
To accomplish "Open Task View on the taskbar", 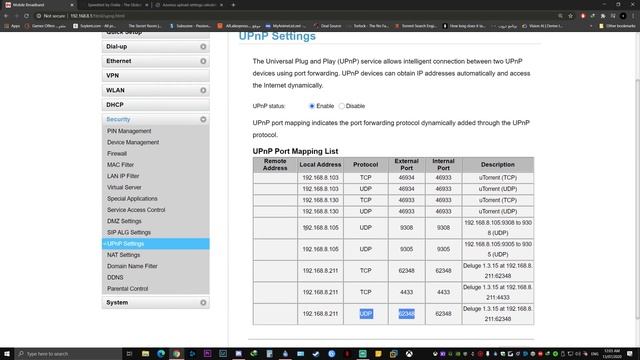I will tap(129, 354).
